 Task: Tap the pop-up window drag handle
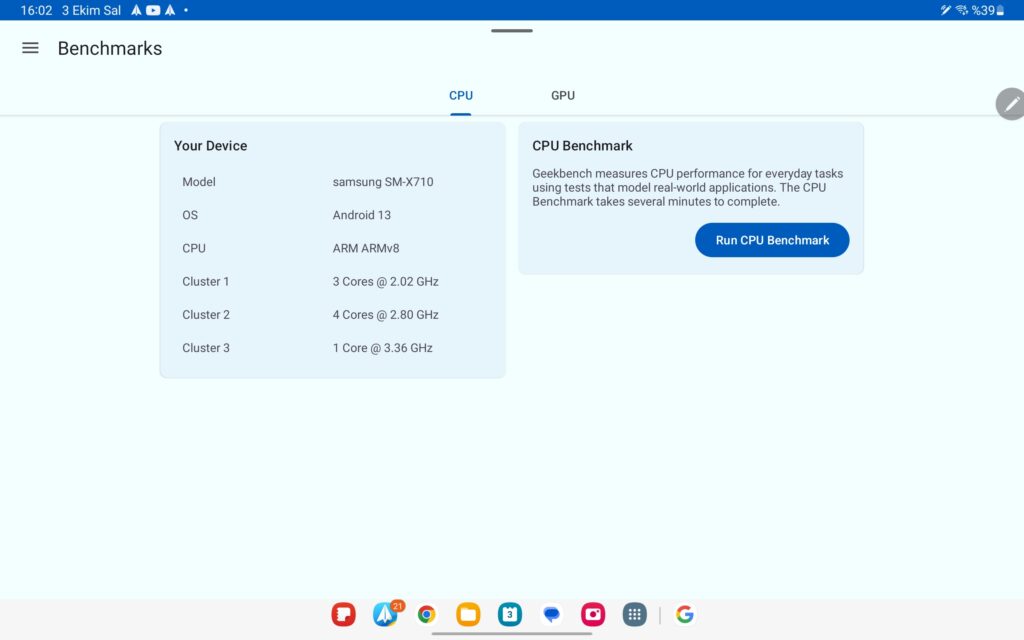click(x=512, y=31)
